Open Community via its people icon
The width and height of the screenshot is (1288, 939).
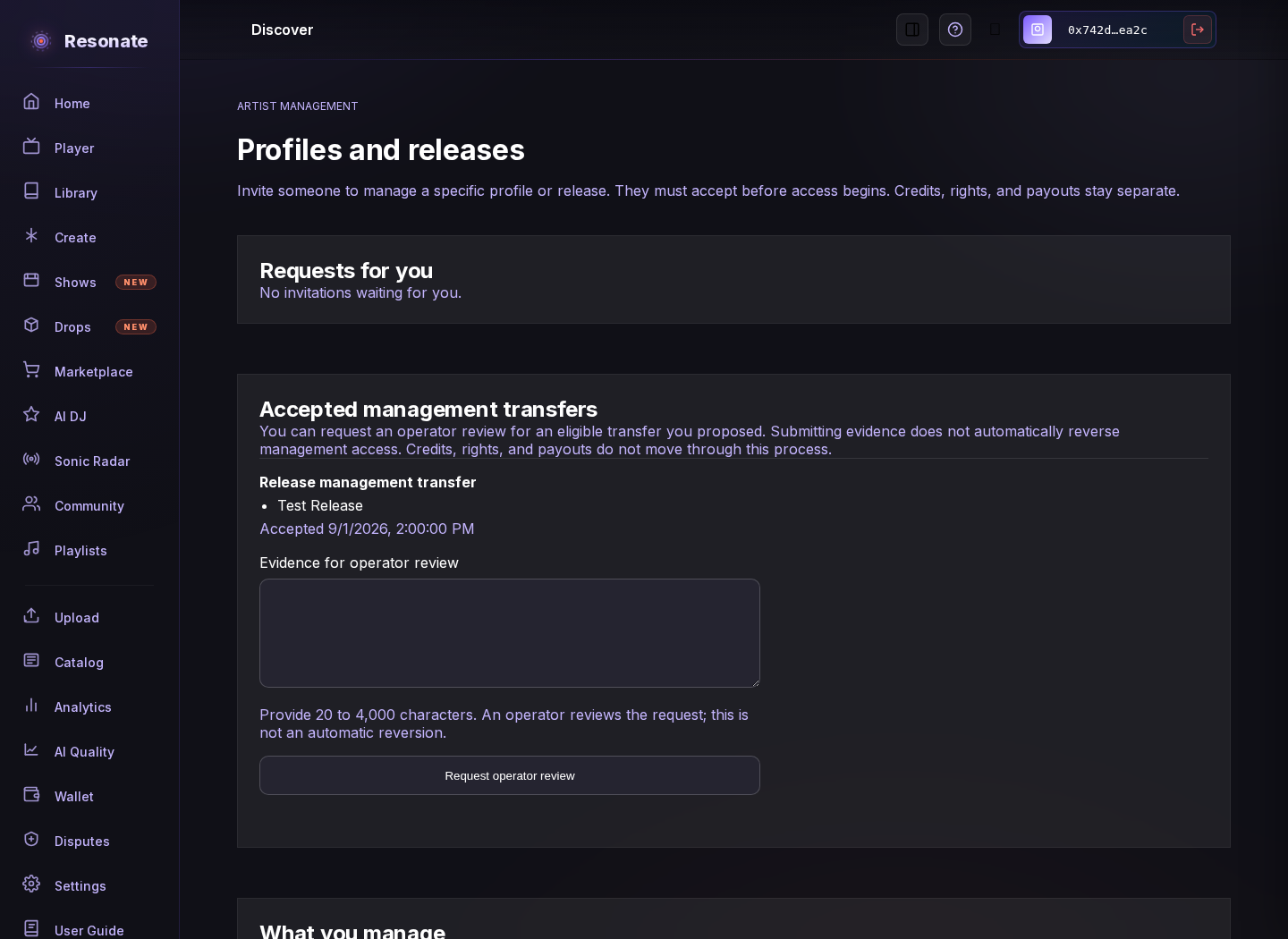click(31, 503)
